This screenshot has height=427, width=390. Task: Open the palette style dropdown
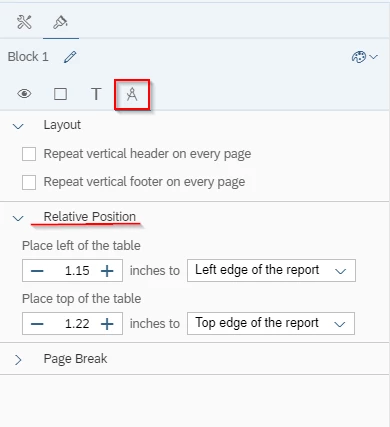pyautogui.click(x=365, y=57)
